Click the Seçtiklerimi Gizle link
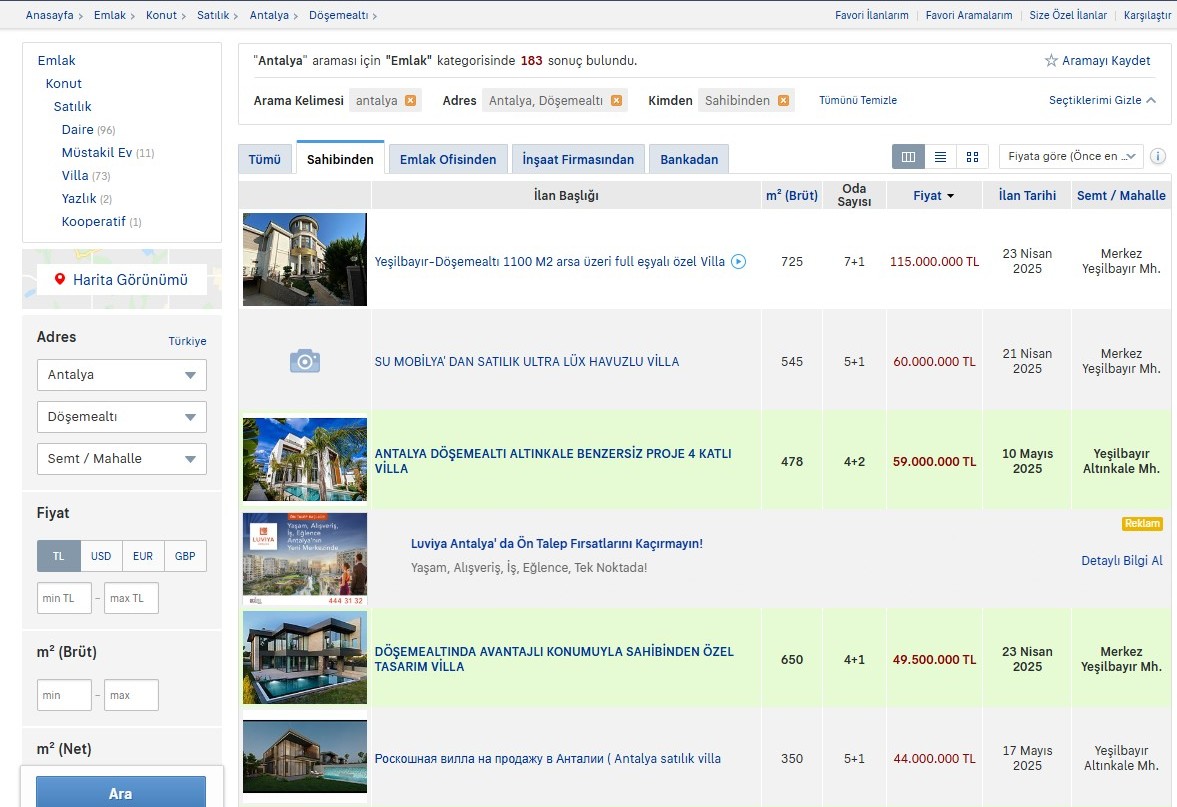The height and width of the screenshot is (807, 1177). click(1095, 100)
